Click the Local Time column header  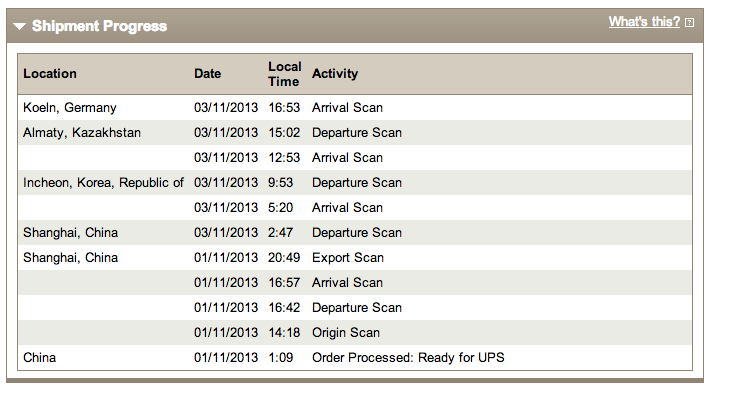[285, 74]
